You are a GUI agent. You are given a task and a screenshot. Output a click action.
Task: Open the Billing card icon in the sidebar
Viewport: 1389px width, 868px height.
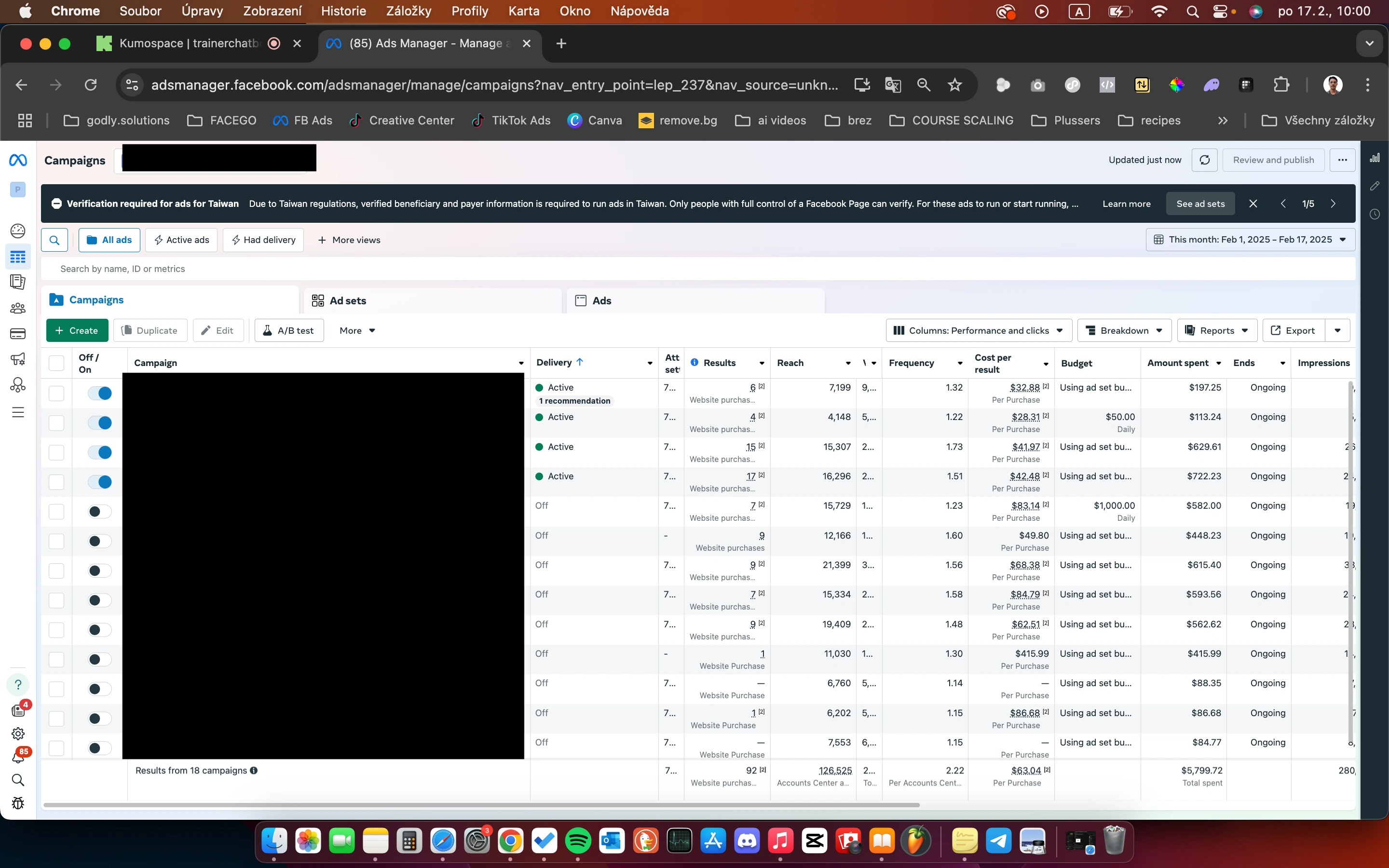18,334
